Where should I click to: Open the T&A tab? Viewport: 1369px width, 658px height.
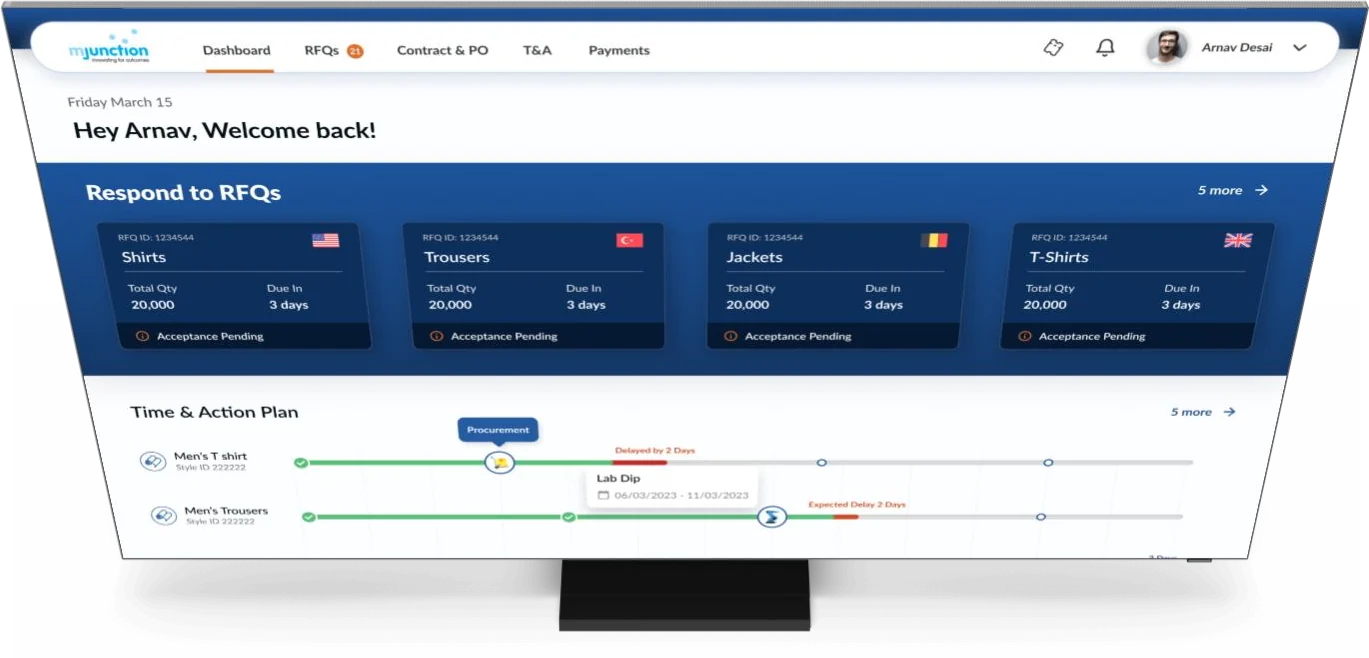[537, 50]
